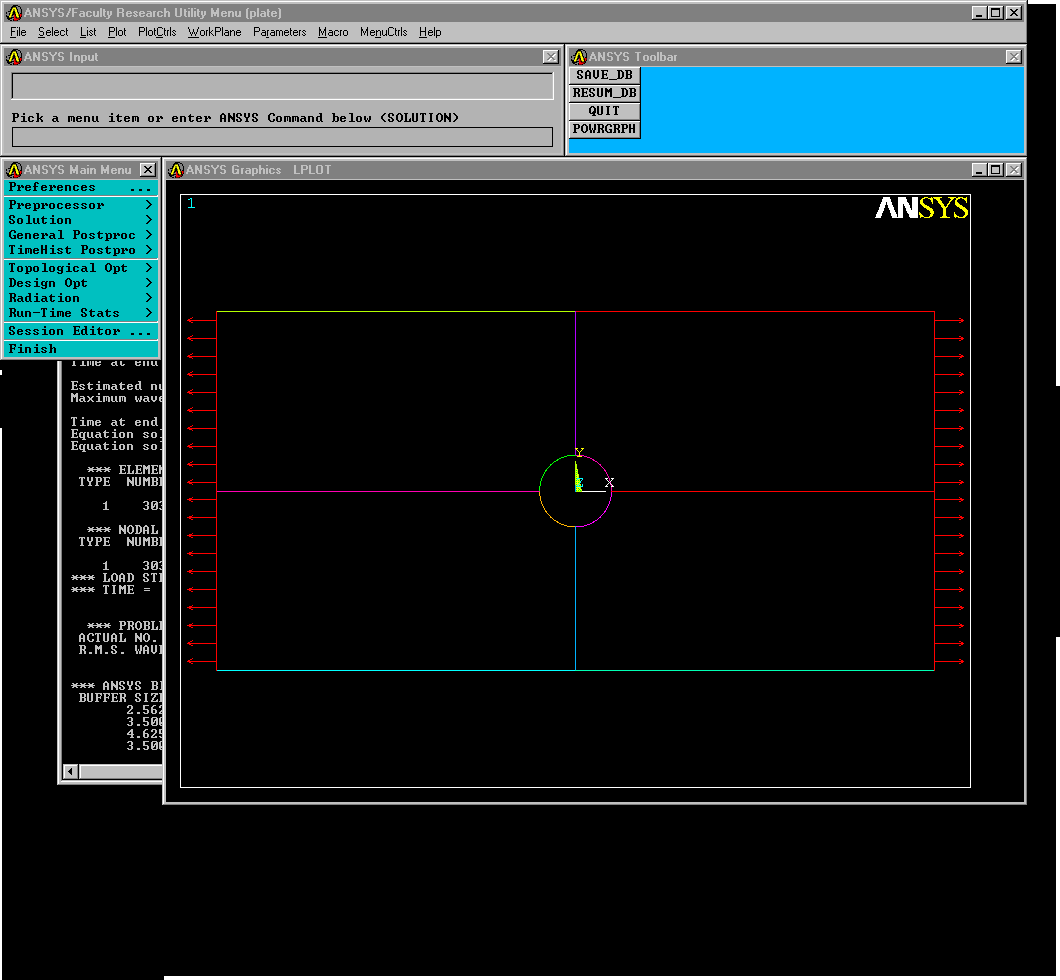
Task: Open the Help menu
Action: [x=429, y=32]
